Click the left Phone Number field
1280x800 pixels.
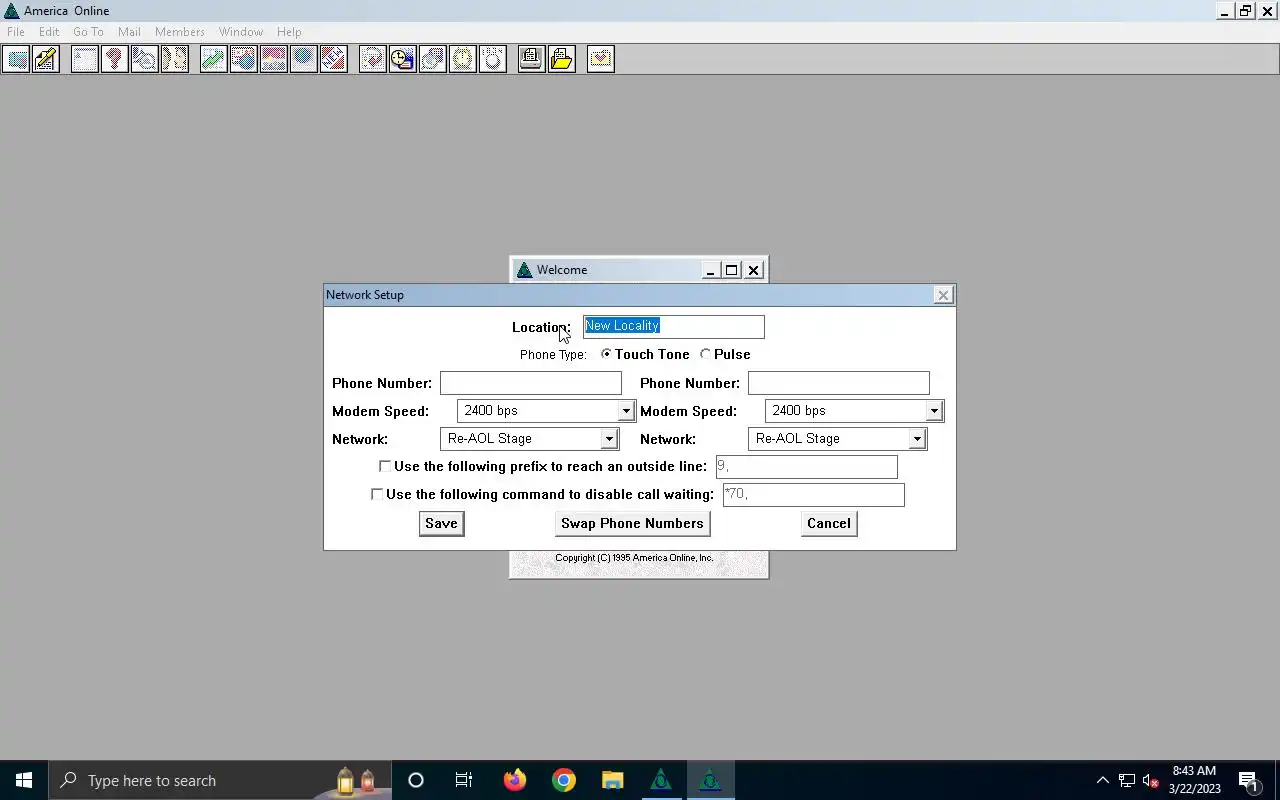531,383
